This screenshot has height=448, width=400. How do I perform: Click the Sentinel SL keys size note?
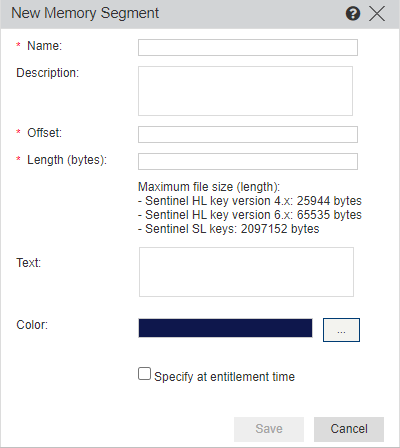point(229,229)
